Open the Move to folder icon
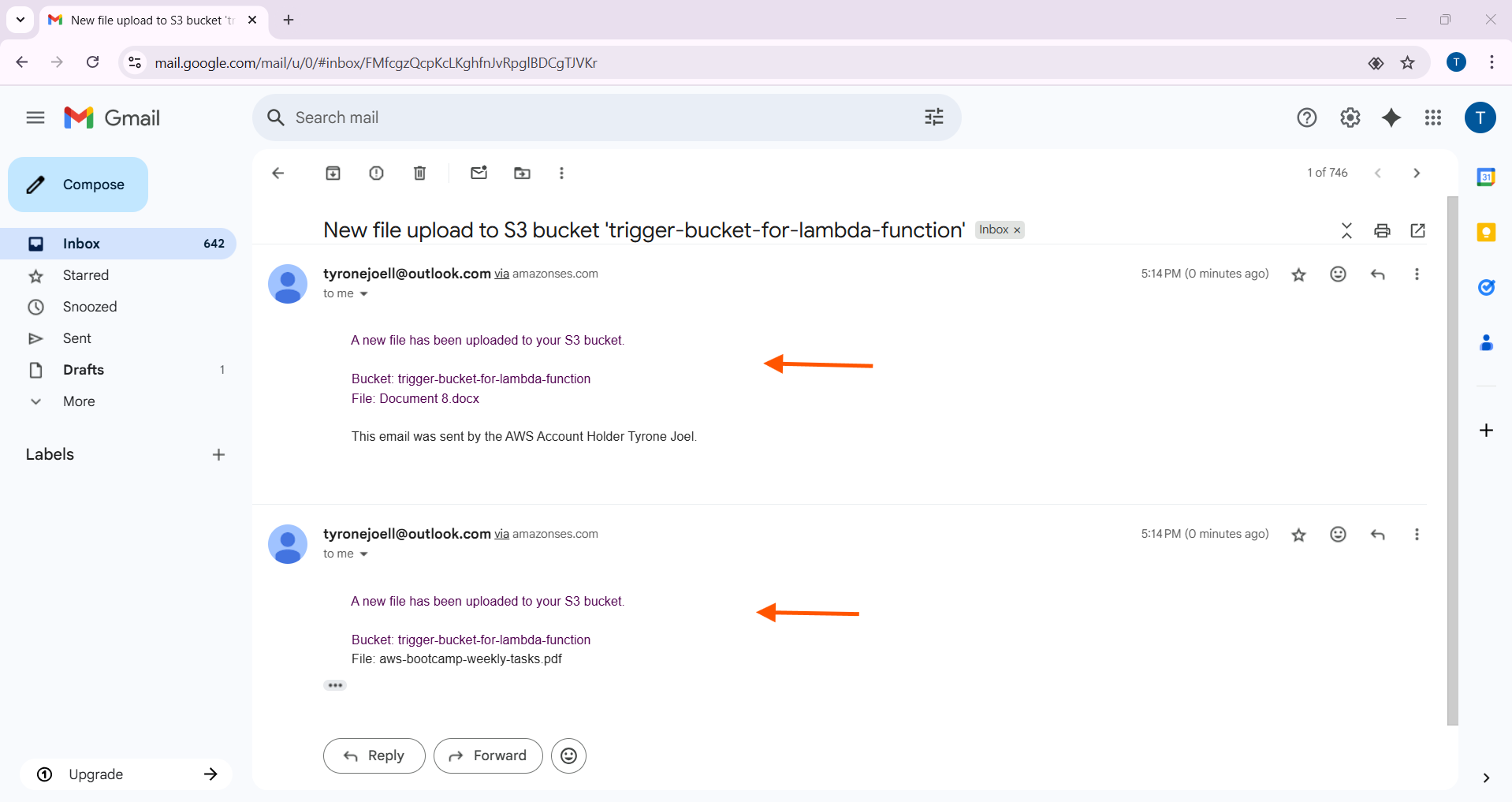This screenshot has width=1512, height=802. 522,173
